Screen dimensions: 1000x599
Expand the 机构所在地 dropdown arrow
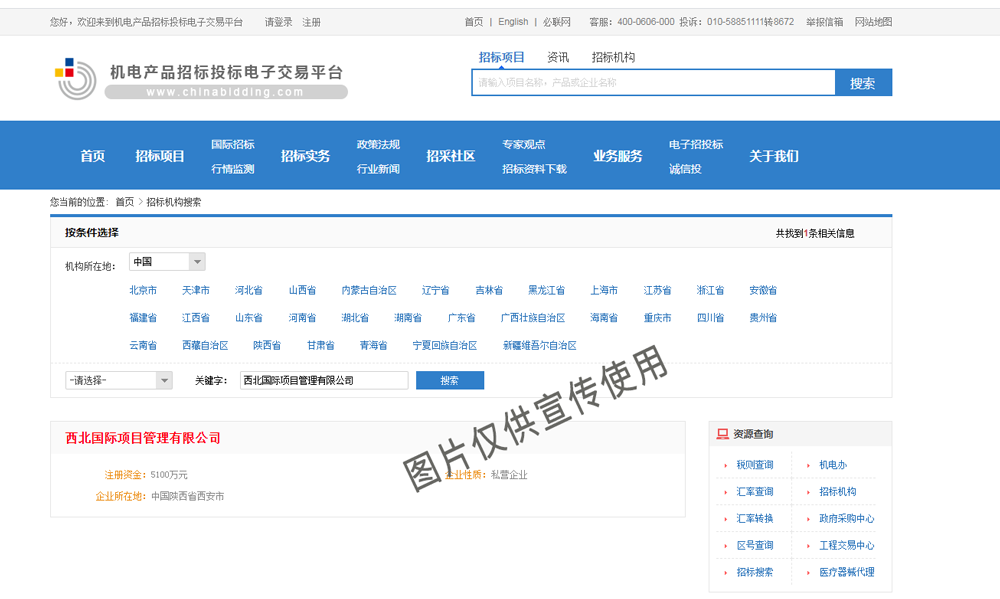[196, 260]
